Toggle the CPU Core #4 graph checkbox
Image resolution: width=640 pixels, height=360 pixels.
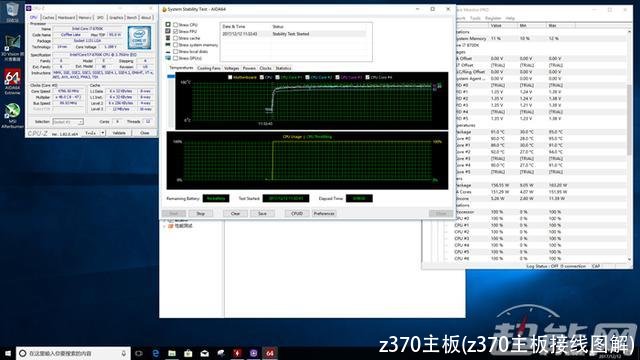tap(368, 77)
